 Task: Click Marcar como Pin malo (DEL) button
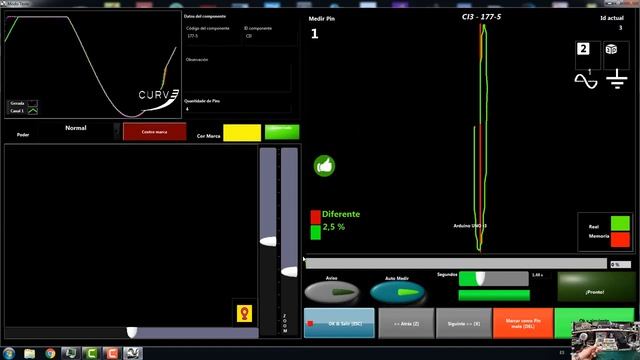523,323
